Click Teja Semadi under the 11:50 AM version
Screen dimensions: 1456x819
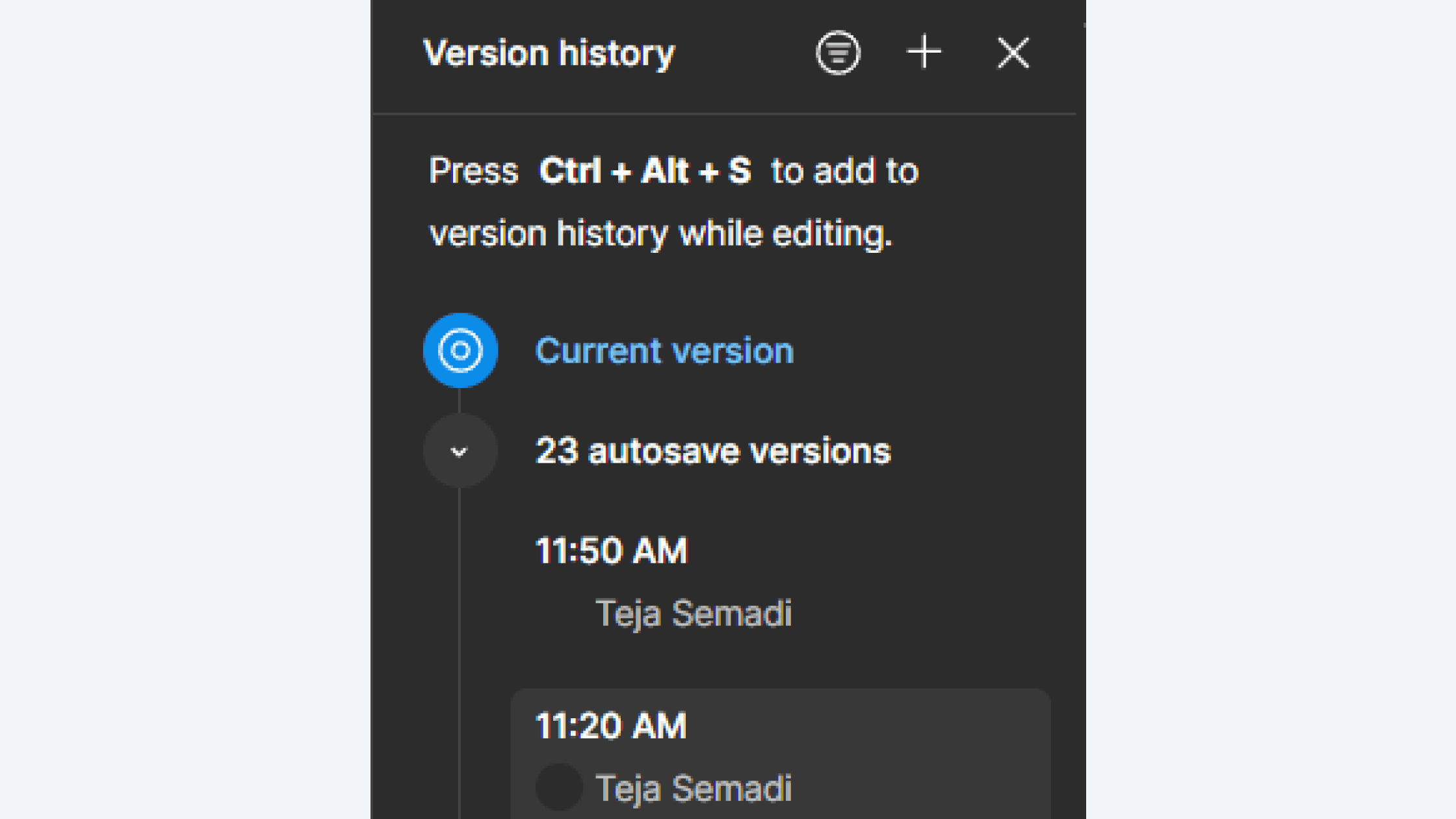pos(693,613)
